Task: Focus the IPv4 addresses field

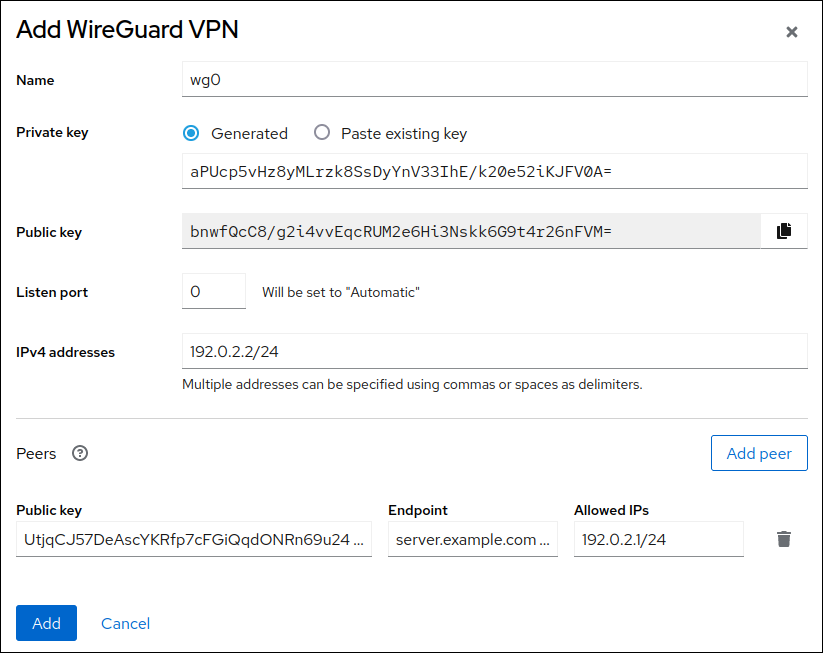Action: point(494,351)
